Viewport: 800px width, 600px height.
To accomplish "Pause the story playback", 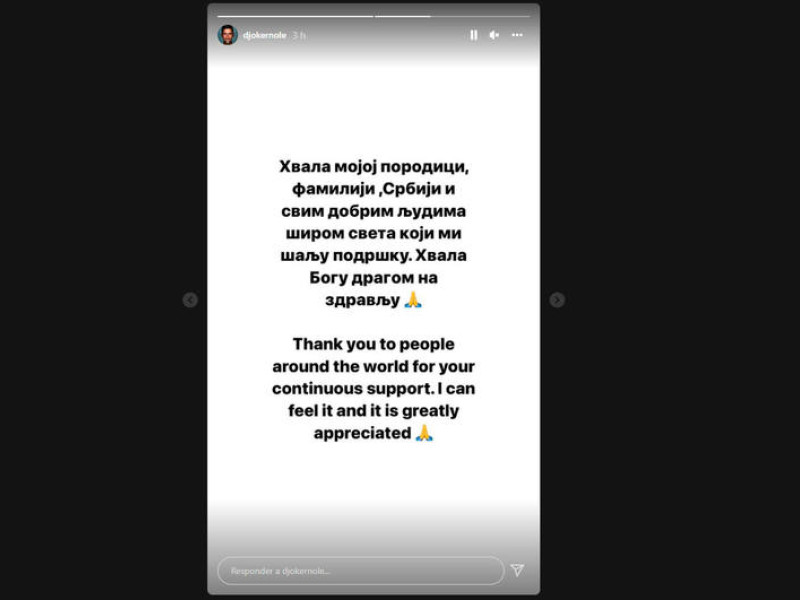I will click(x=473, y=35).
